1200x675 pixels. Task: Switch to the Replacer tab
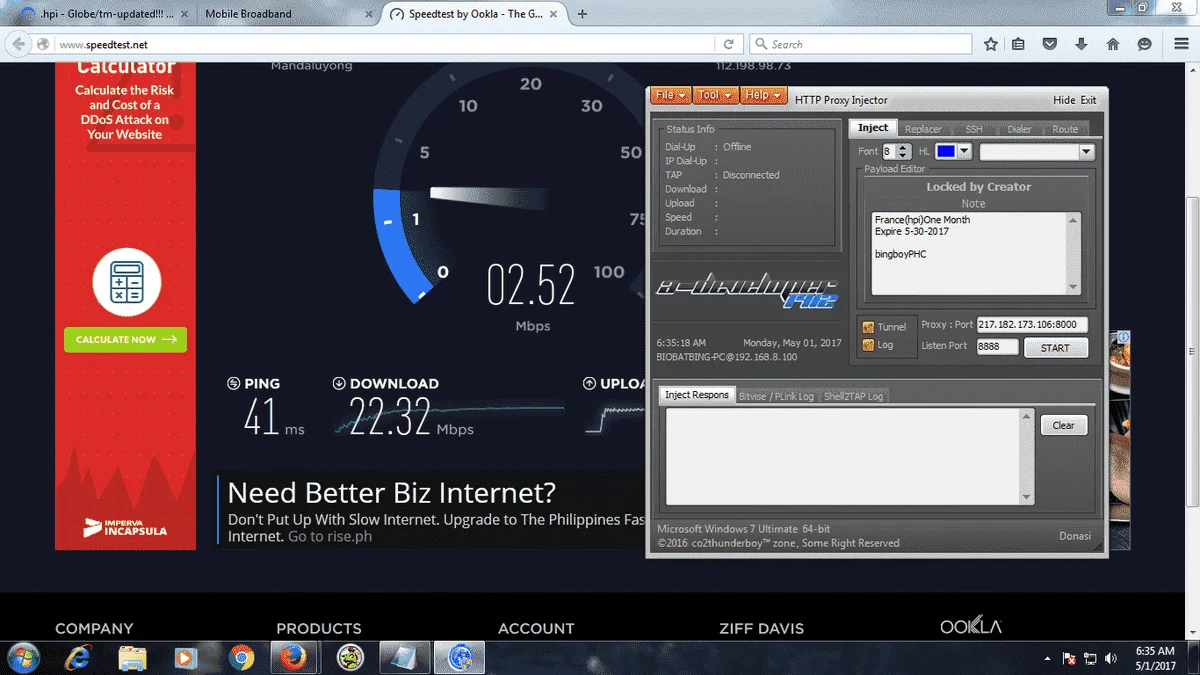923,129
